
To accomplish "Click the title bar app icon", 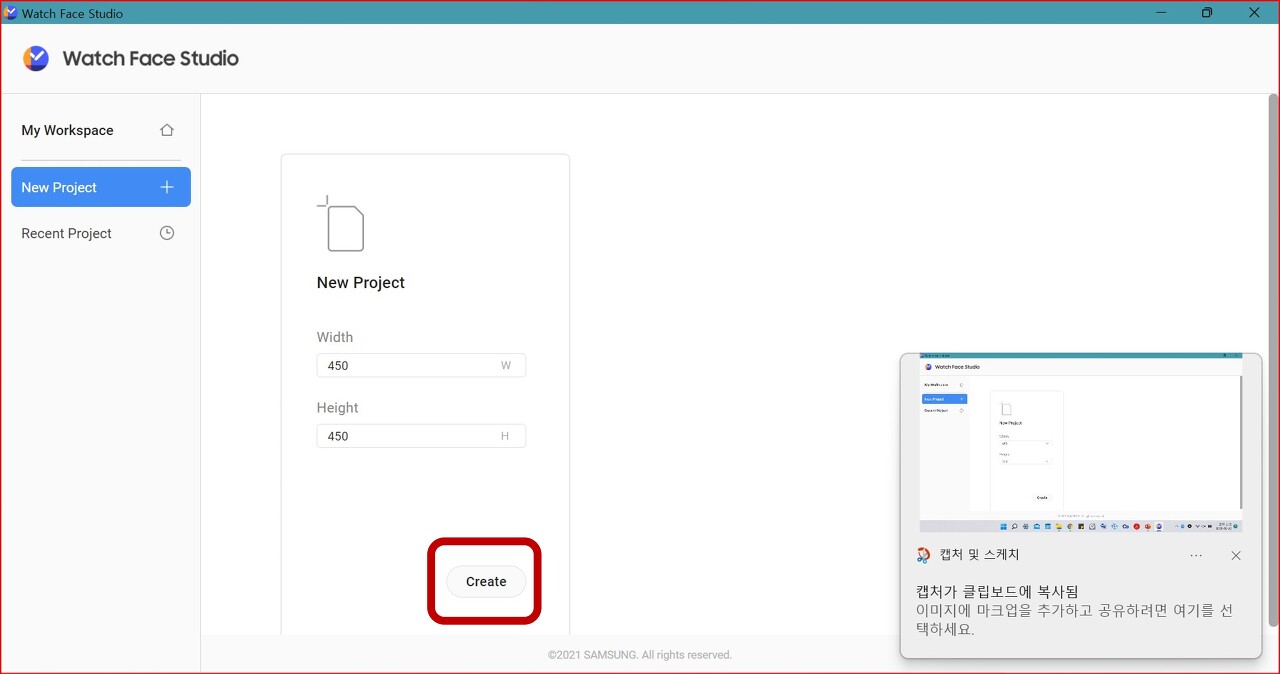I will point(10,13).
